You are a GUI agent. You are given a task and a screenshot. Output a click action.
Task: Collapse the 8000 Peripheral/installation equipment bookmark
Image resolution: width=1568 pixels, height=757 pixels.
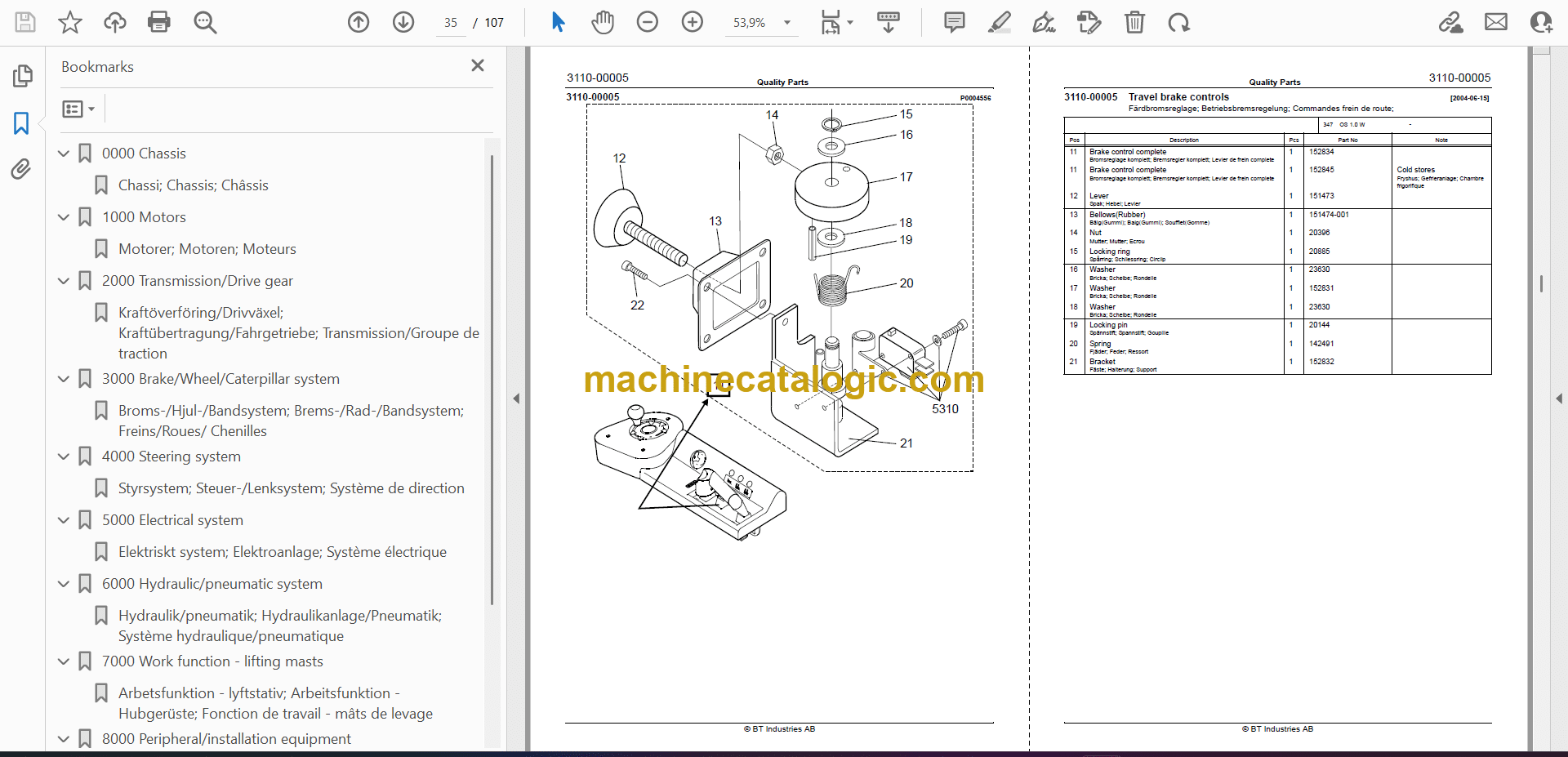coord(64,739)
